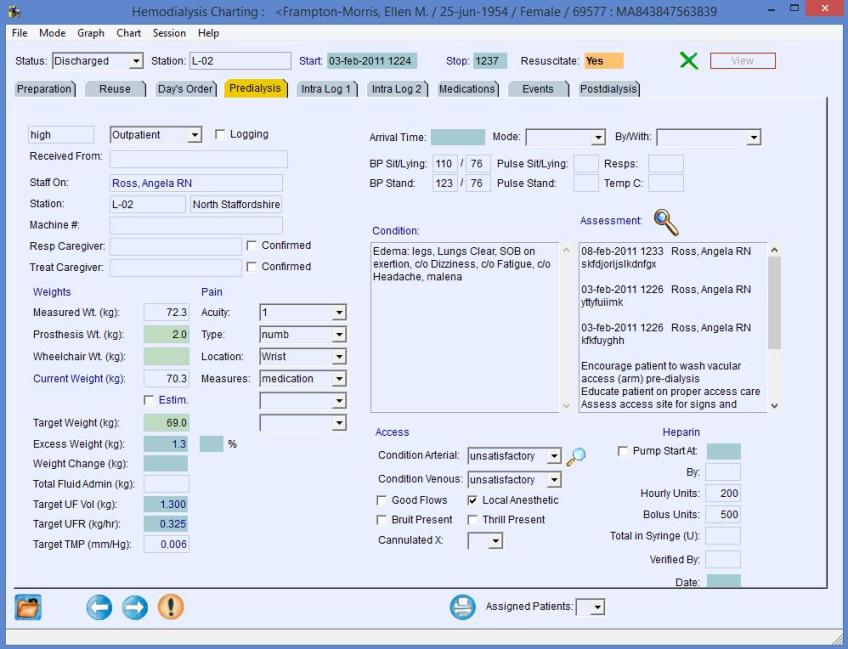Click the yellow Resuscitate Yes field
The width and height of the screenshot is (848, 649).
(604, 61)
